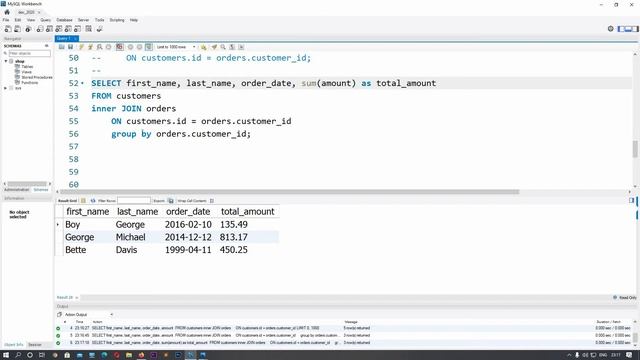Click the first_name column header

pyautogui.click(x=87, y=211)
